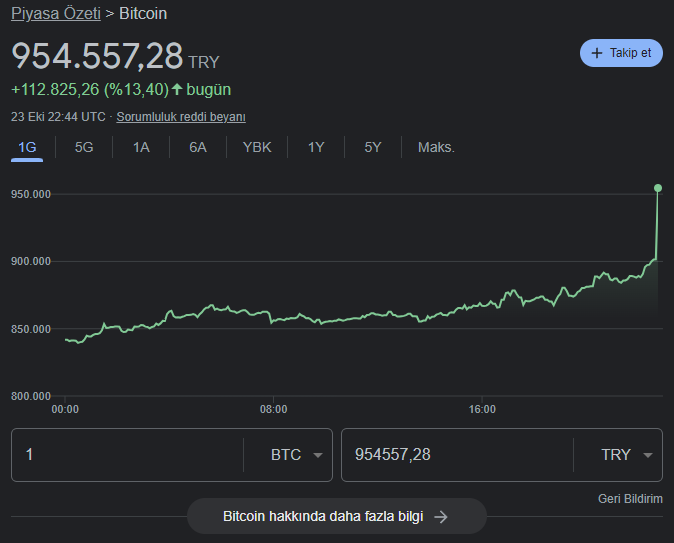Show the YBK year-to-date range
The height and width of the screenshot is (543, 674).
click(x=257, y=147)
